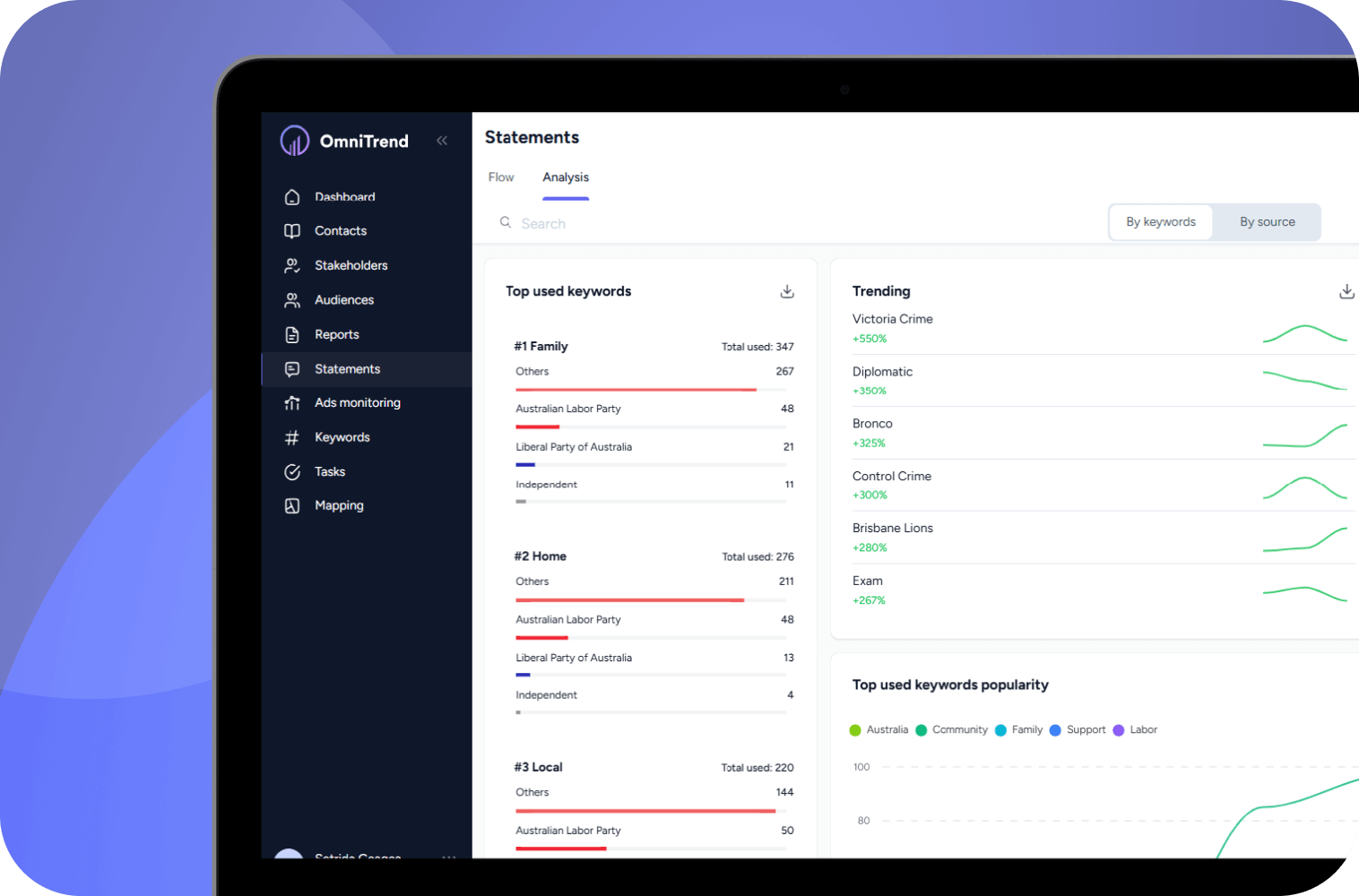Image resolution: width=1359 pixels, height=896 pixels.
Task: Click the Family legend swatch
Action: tap(1000, 730)
